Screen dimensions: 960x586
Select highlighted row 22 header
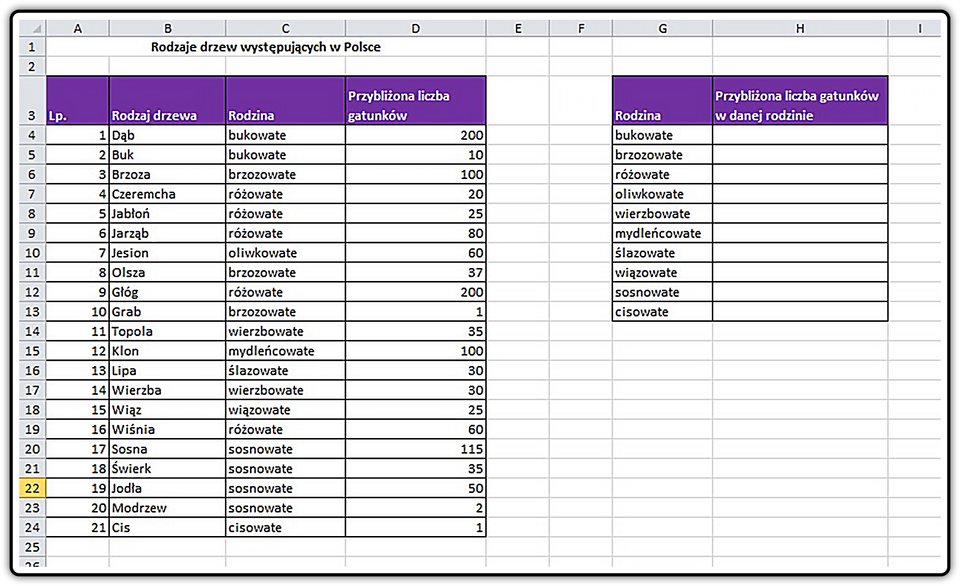33,488
